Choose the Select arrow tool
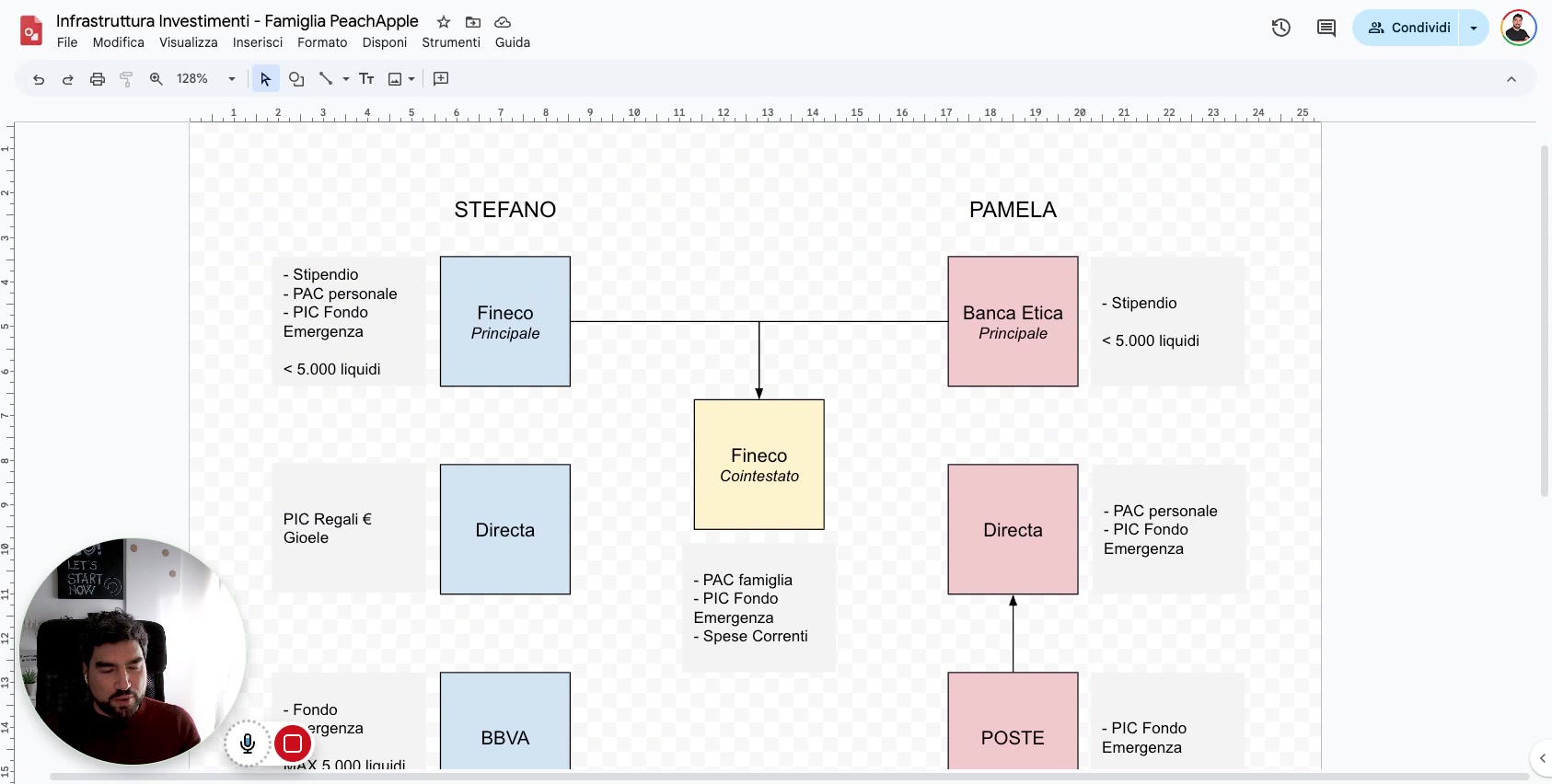Image resolution: width=1552 pixels, height=784 pixels. pyautogui.click(x=265, y=79)
